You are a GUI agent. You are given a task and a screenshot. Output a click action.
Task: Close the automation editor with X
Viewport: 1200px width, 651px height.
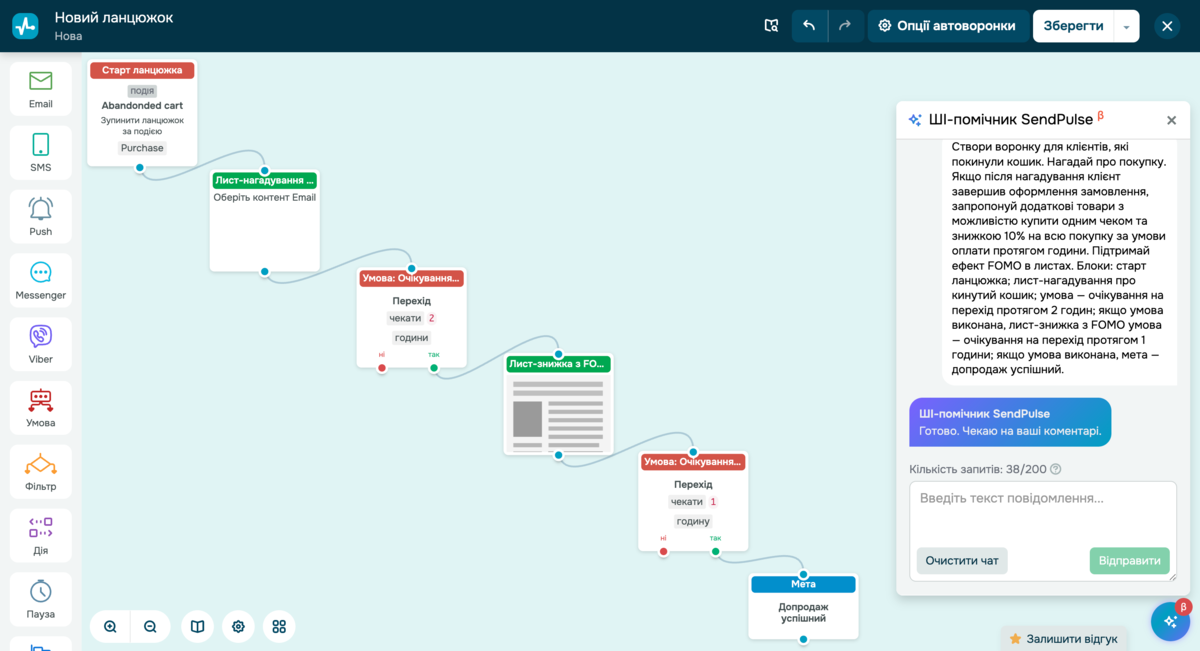click(1167, 26)
